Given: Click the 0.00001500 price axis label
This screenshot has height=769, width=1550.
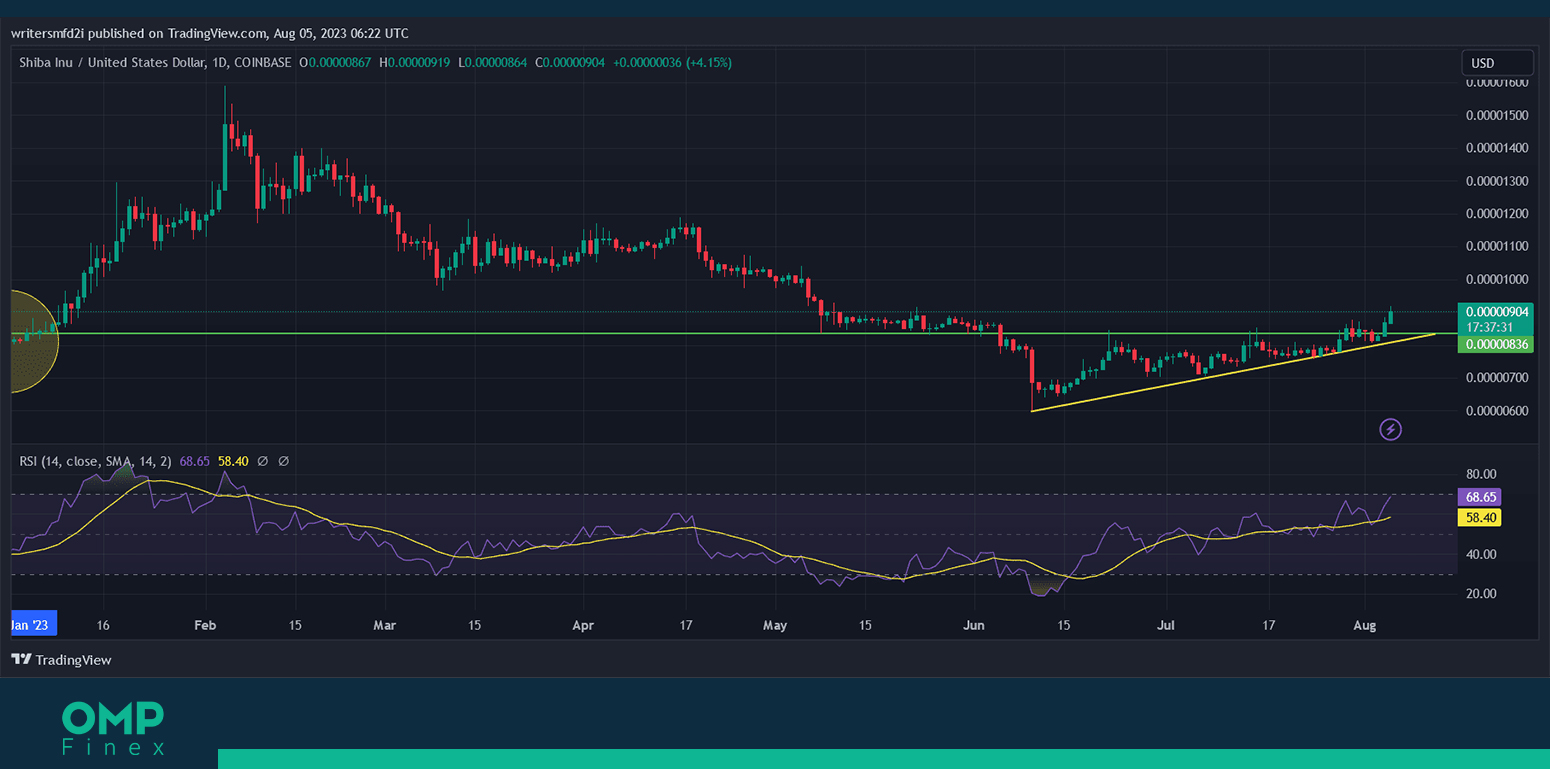Looking at the screenshot, I should 1496,115.
